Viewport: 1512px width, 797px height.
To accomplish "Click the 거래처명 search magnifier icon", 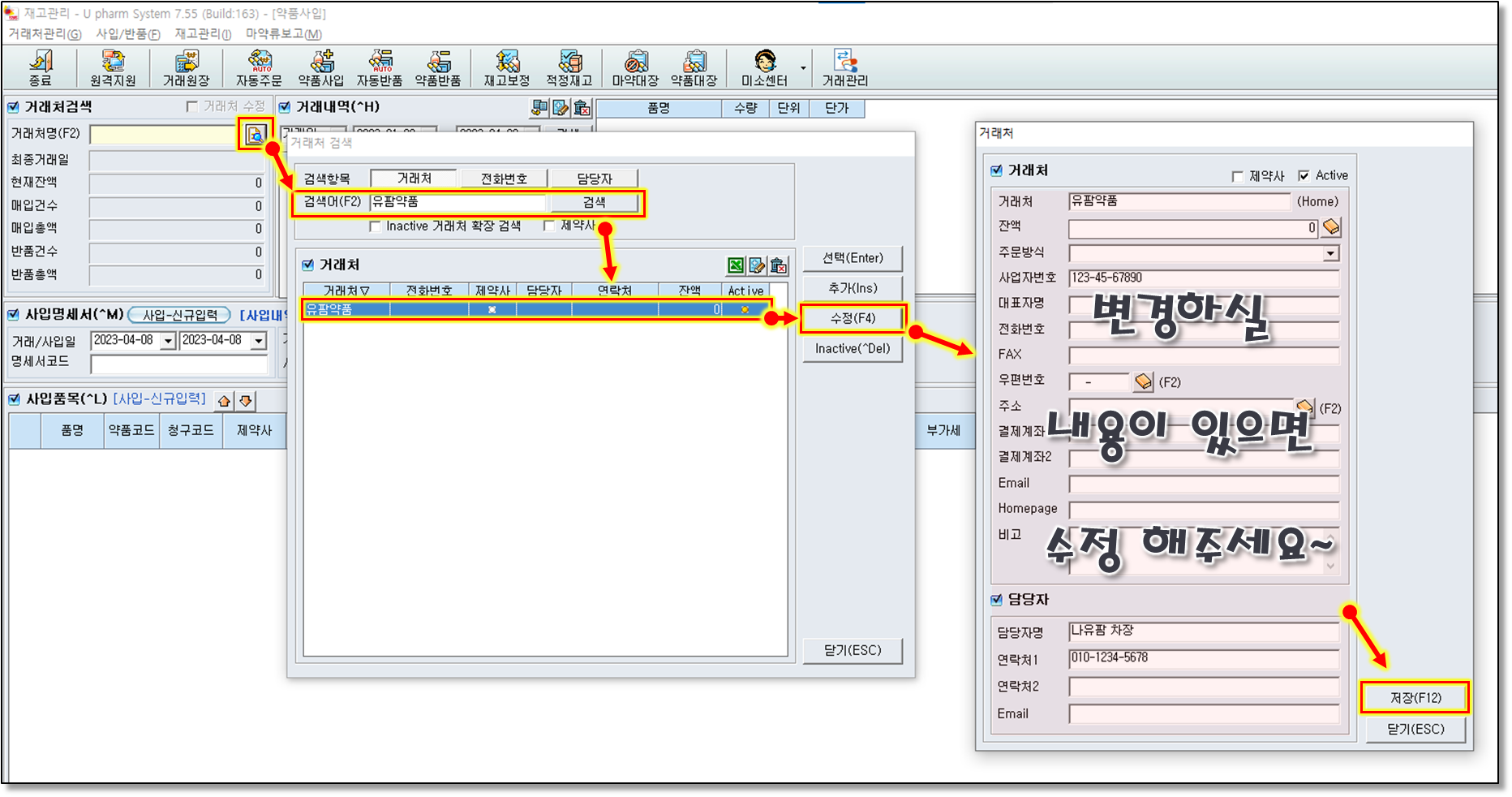I will [x=255, y=135].
